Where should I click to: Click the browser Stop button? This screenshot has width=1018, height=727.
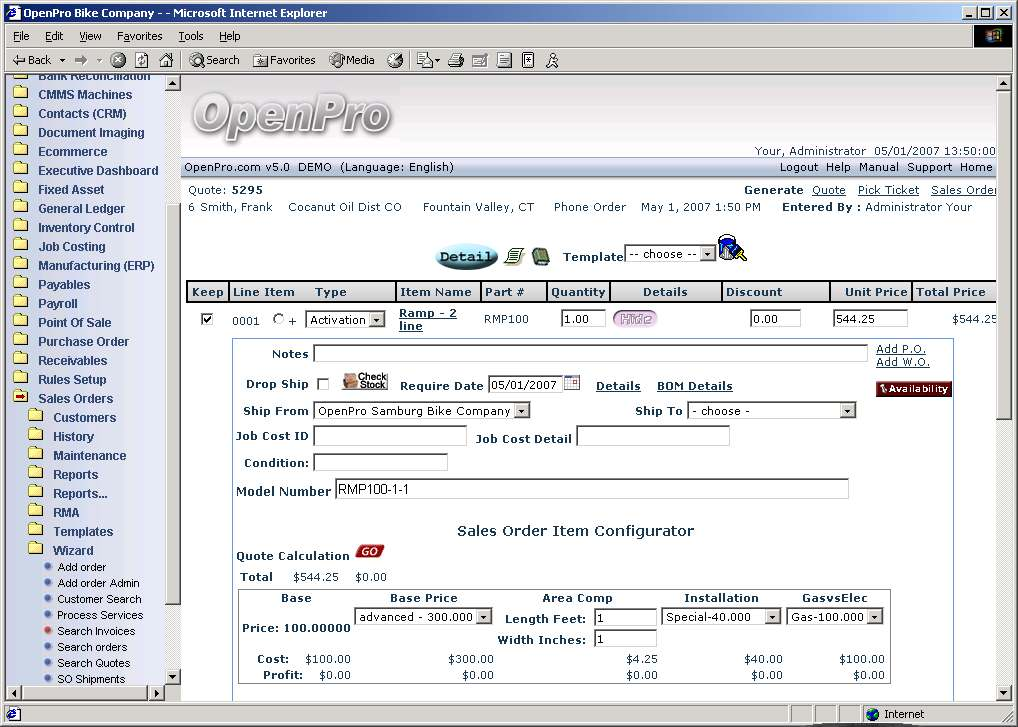[118, 60]
